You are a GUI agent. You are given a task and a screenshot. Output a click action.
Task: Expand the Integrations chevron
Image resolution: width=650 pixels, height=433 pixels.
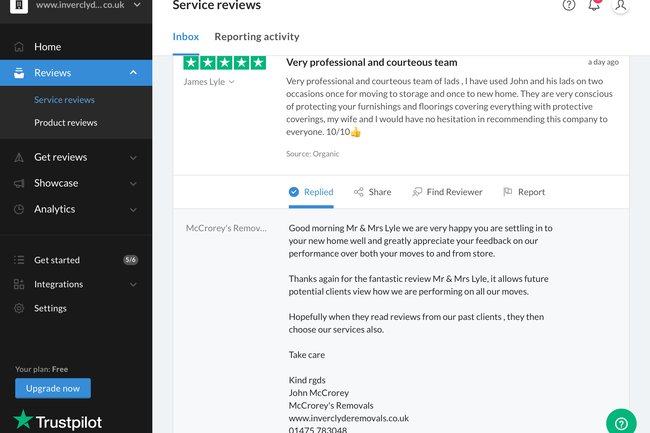click(133, 285)
